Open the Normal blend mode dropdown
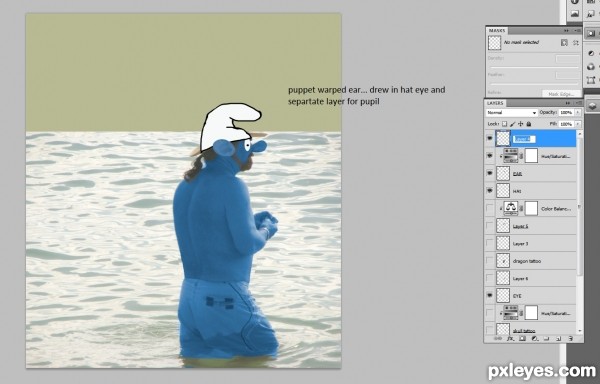 [x=512, y=112]
